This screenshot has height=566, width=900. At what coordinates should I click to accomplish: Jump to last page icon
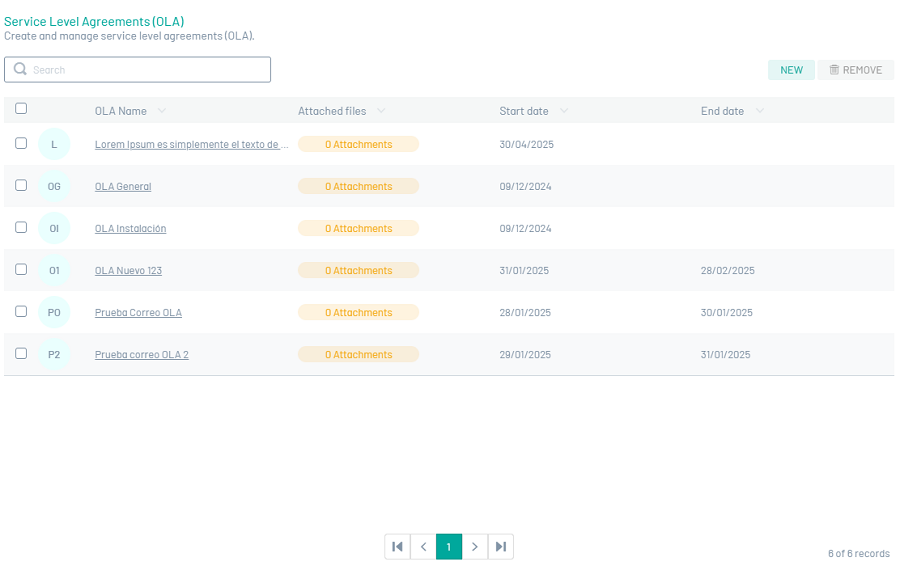[x=501, y=546]
